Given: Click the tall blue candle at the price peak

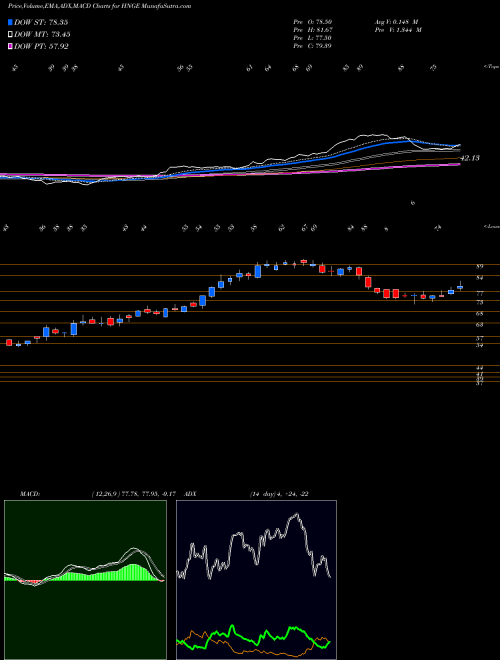Looking at the screenshot, I should coord(258,271).
